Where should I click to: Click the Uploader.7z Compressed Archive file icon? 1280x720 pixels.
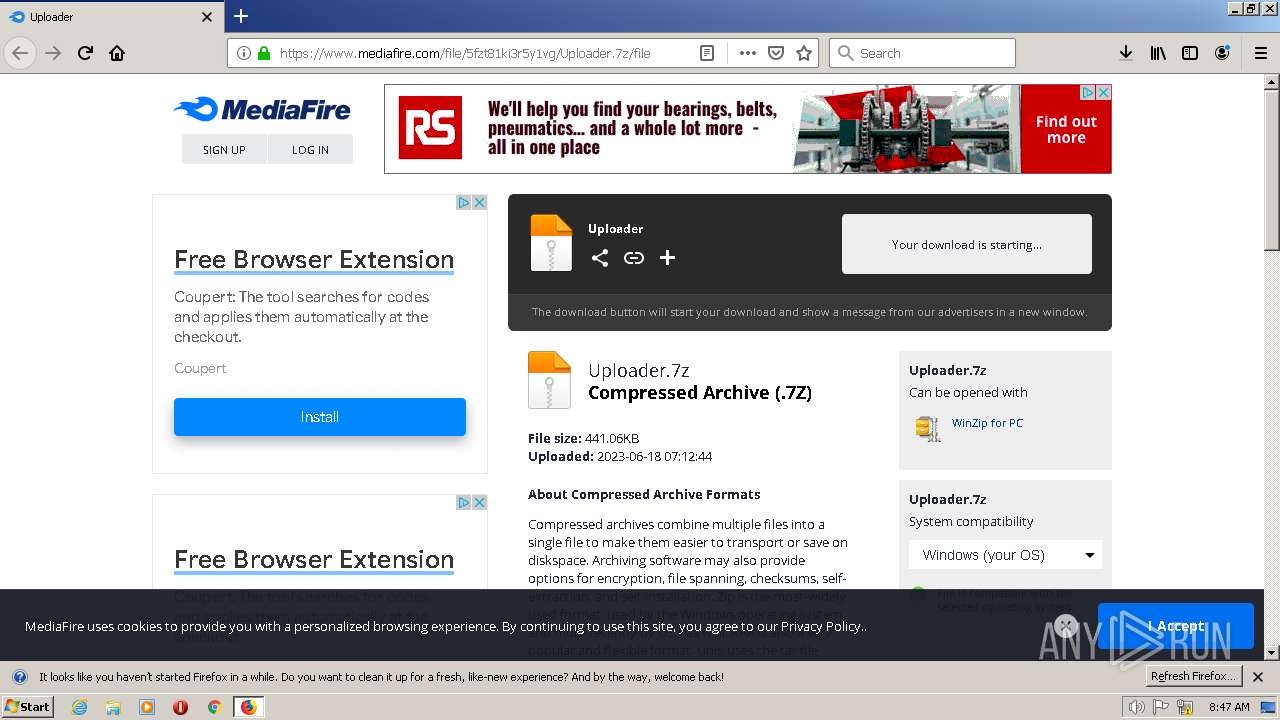[549, 380]
